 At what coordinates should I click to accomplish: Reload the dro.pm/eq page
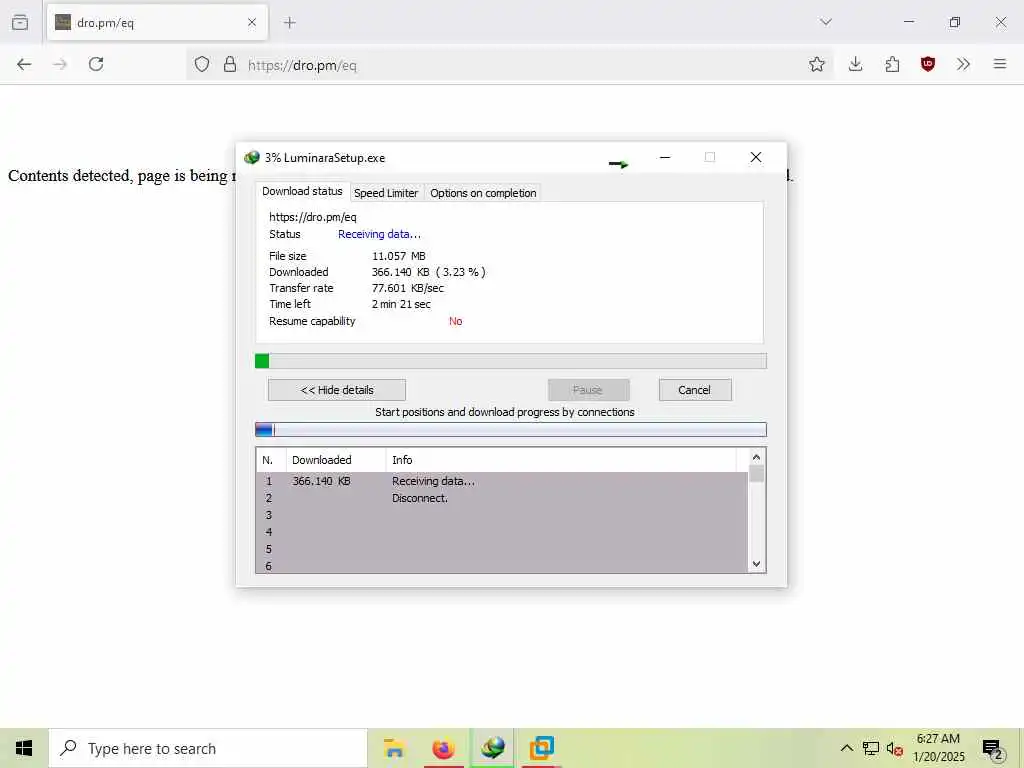point(96,64)
